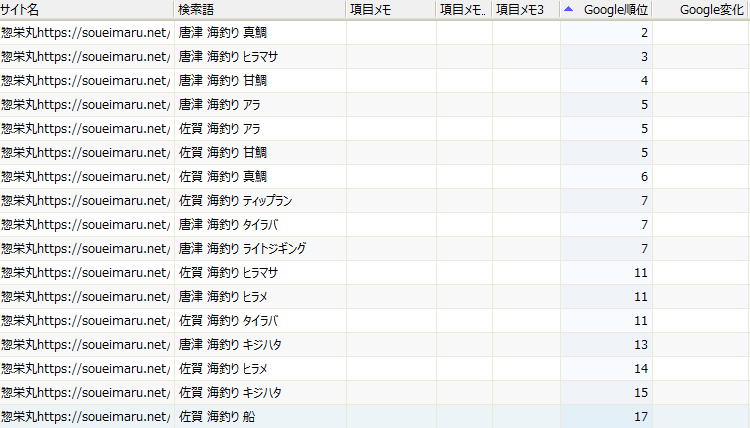This screenshot has width=750, height=428.
Task: Select the 佐賀 海釣り ティップラン keyword cell
Action: 260,200
